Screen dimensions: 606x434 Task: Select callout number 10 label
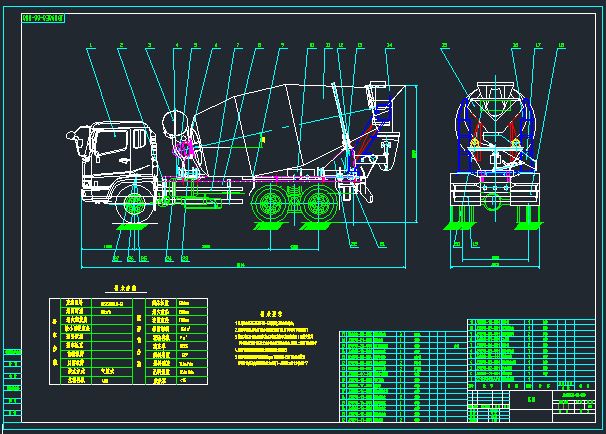(x=312, y=46)
